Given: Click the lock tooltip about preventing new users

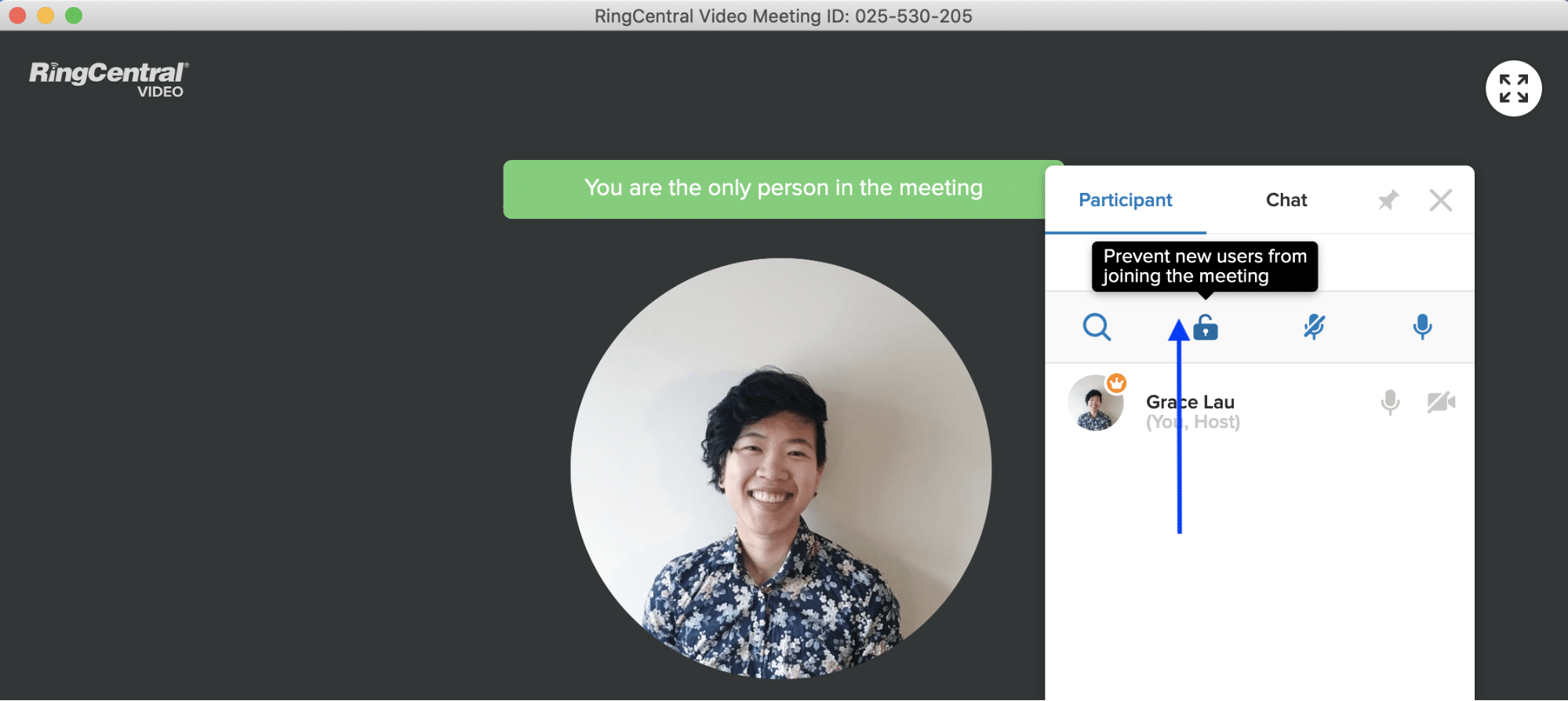Looking at the screenshot, I should [1204, 267].
